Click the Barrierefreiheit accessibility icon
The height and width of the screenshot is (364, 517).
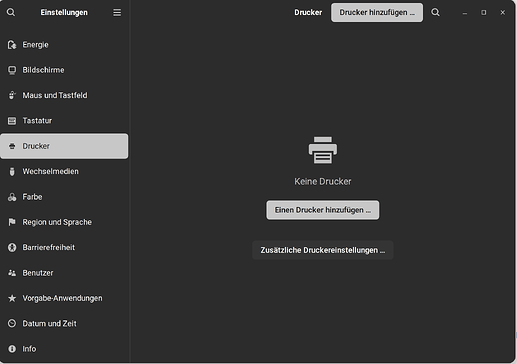12,247
